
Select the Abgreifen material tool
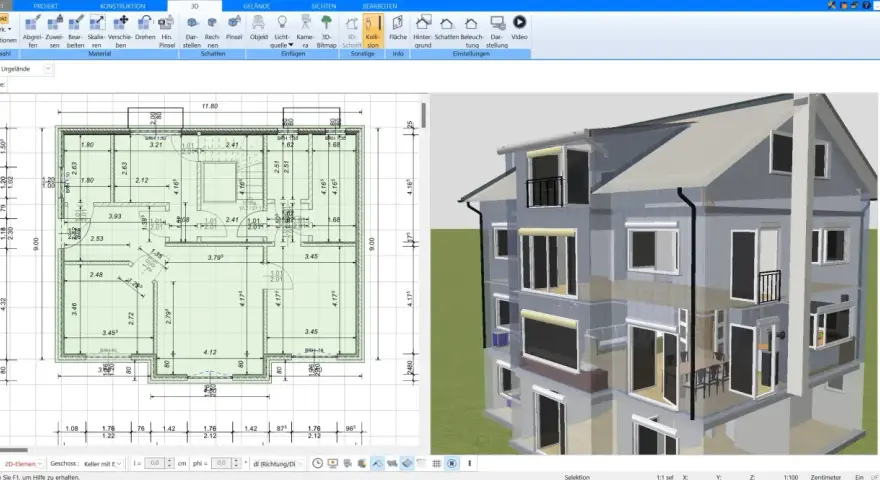click(33, 31)
